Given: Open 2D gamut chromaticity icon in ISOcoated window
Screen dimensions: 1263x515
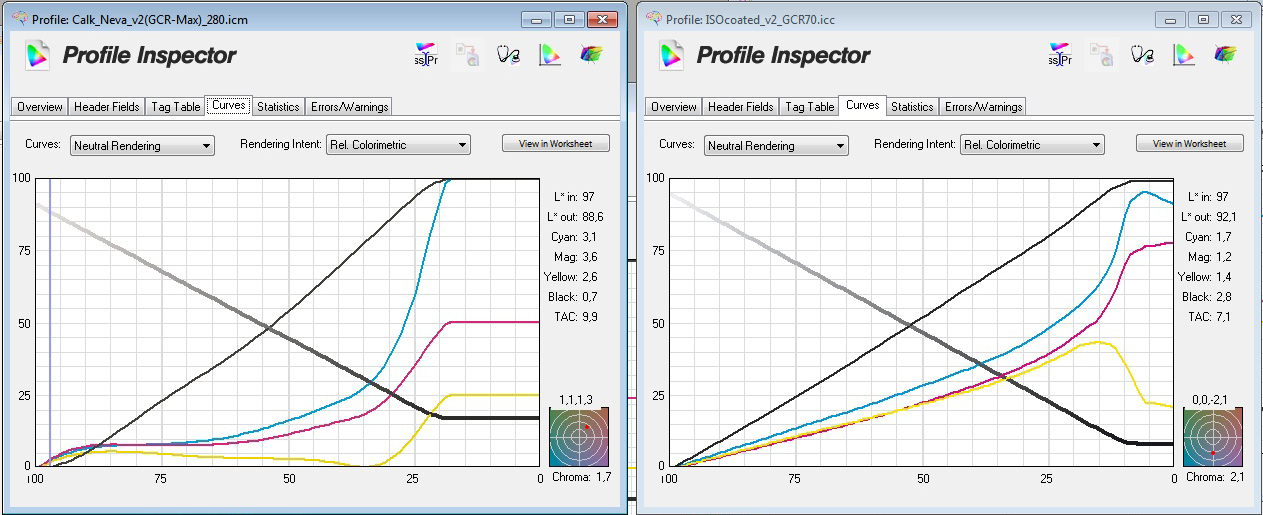Looking at the screenshot, I should (x=1184, y=55).
